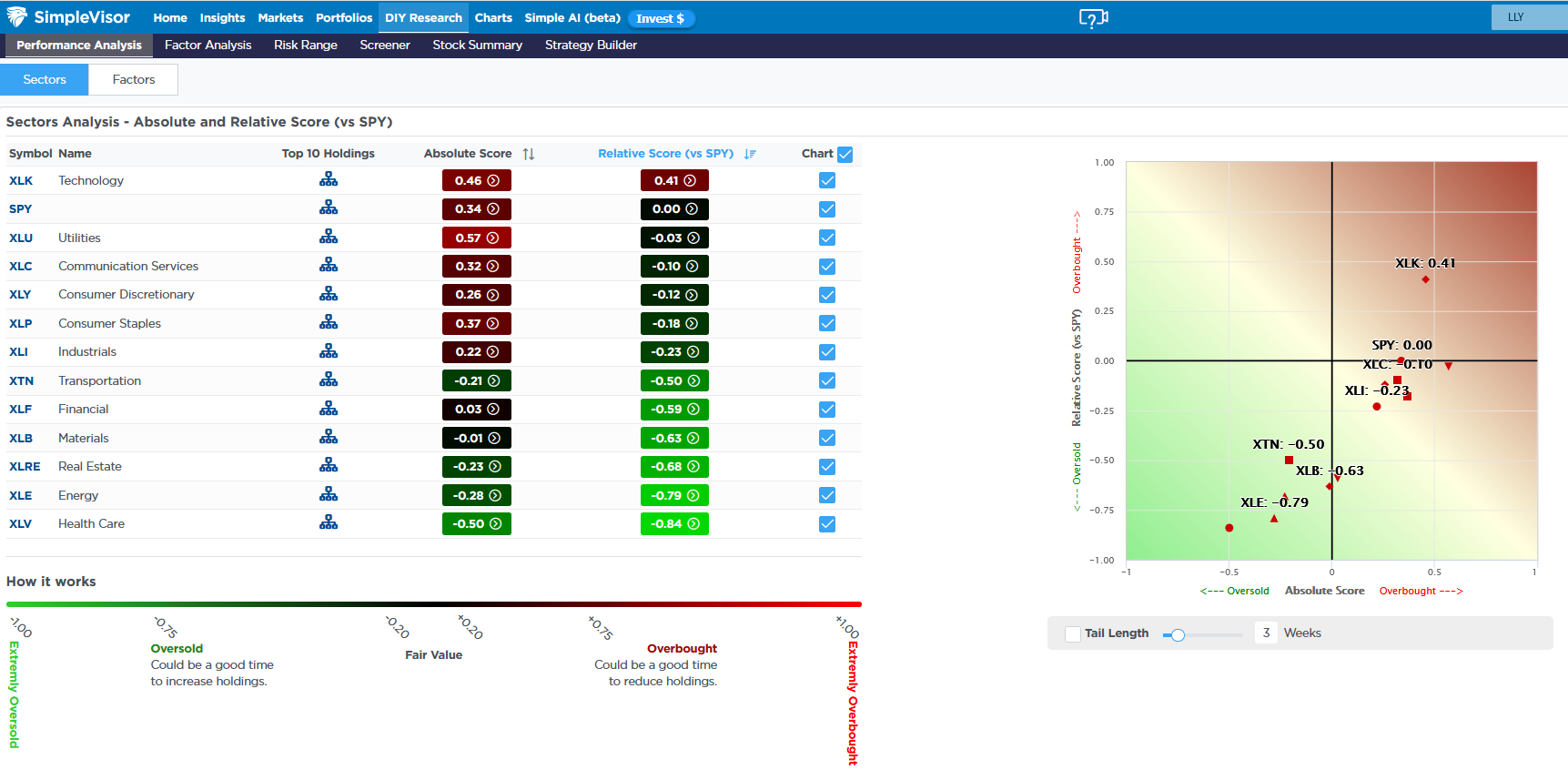Open the XLRE symbol link
This screenshot has width=1568, height=780.
pos(25,466)
